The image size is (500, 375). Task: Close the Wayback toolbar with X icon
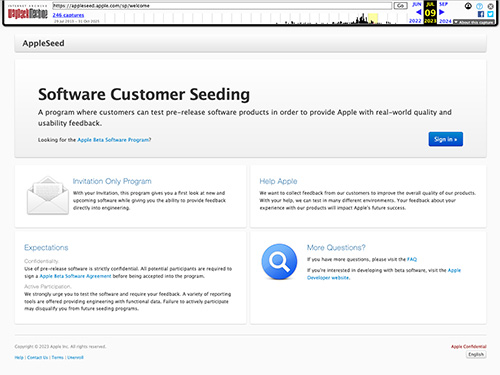coord(490,6)
